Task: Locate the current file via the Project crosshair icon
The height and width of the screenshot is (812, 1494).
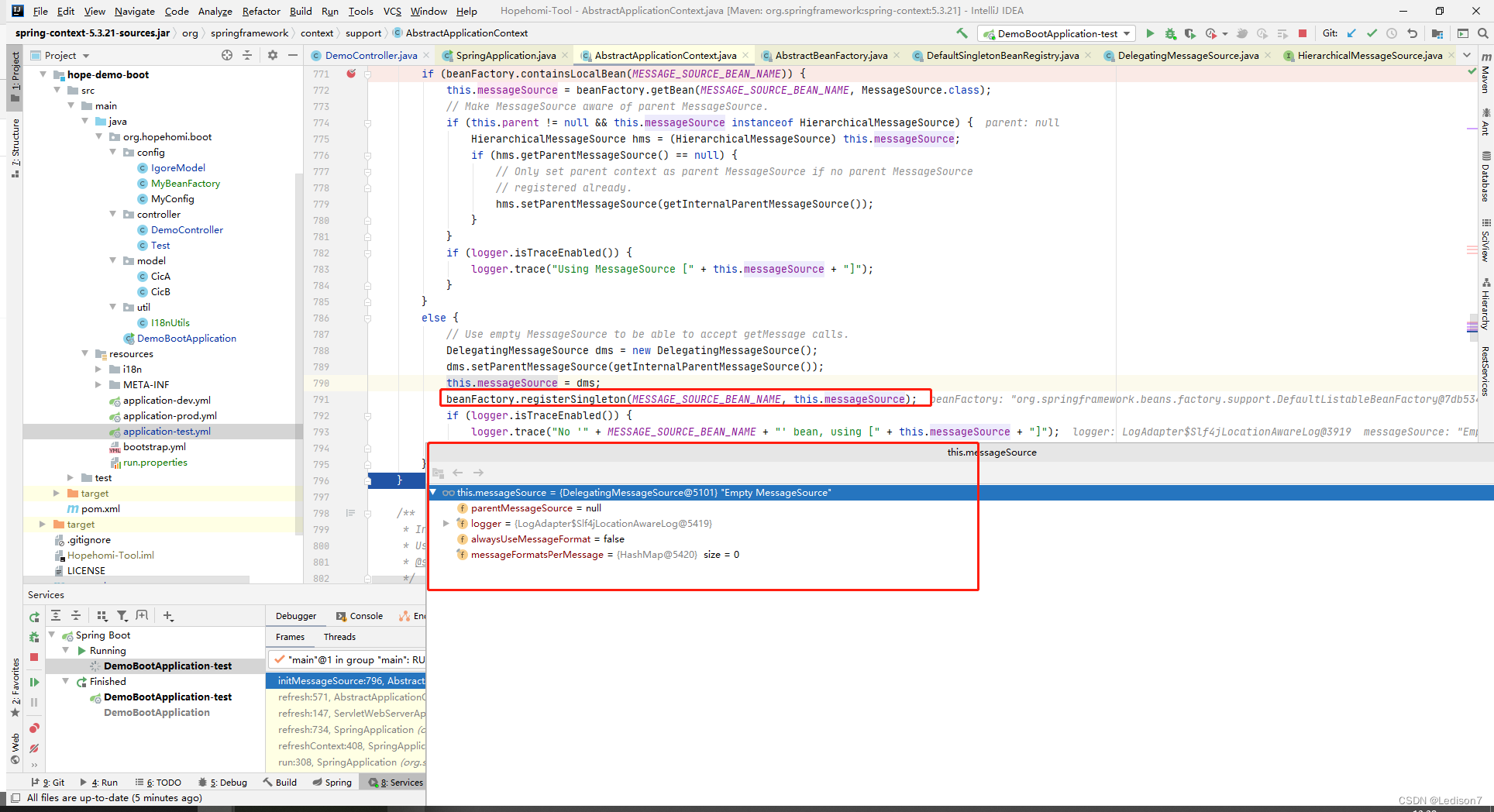Action: click(227, 55)
